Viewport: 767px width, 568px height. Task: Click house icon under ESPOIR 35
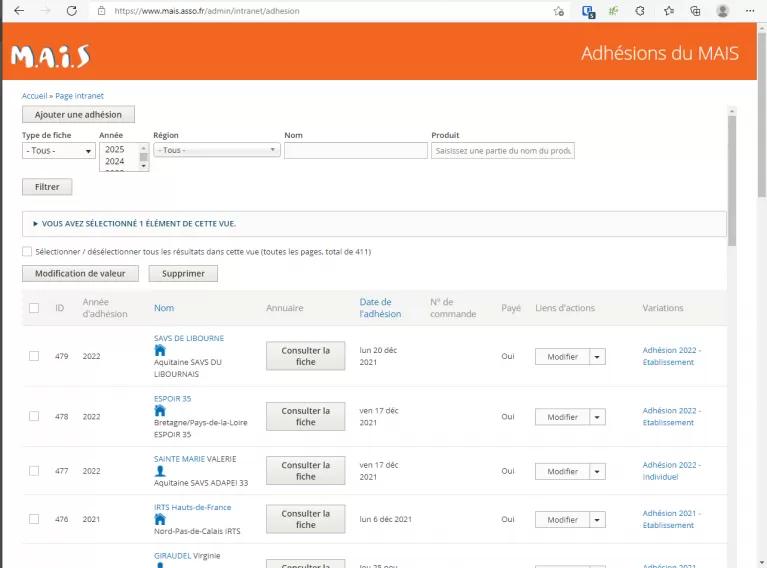160,410
